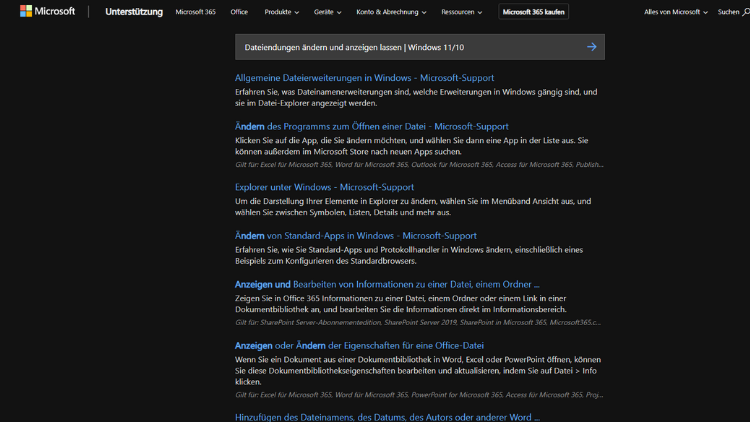Expand the Produkte dropdown
This screenshot has height=422, width=750.
tap(282, 12)
